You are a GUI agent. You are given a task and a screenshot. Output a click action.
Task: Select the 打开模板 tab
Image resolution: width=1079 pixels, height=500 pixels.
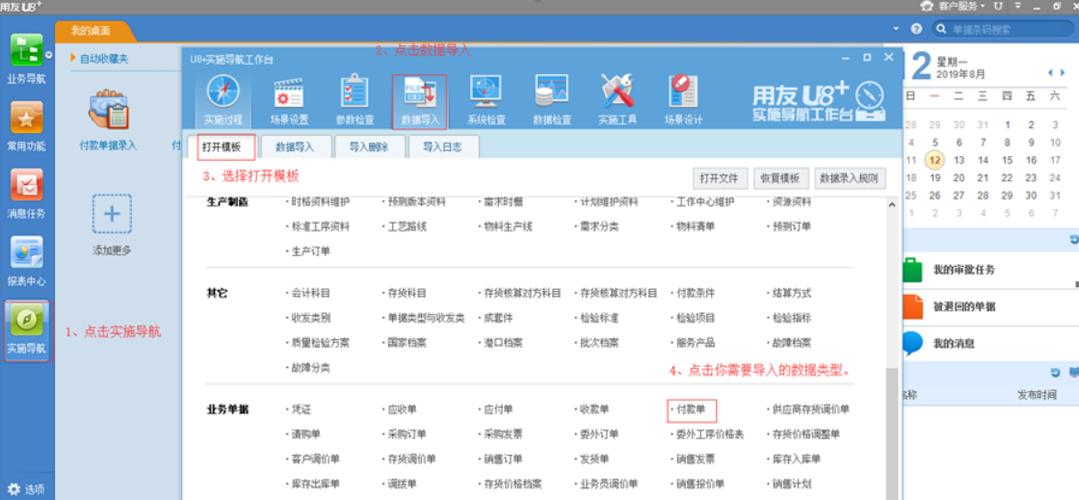coord(226,147)
